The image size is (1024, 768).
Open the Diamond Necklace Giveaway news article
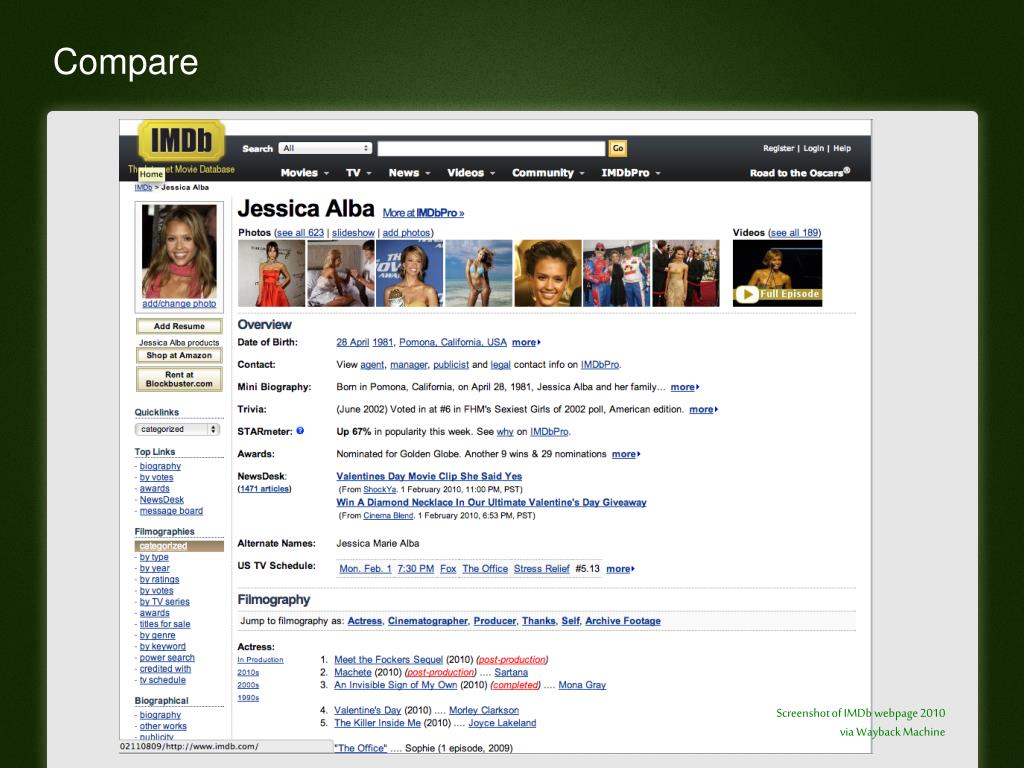click(491, 502)
